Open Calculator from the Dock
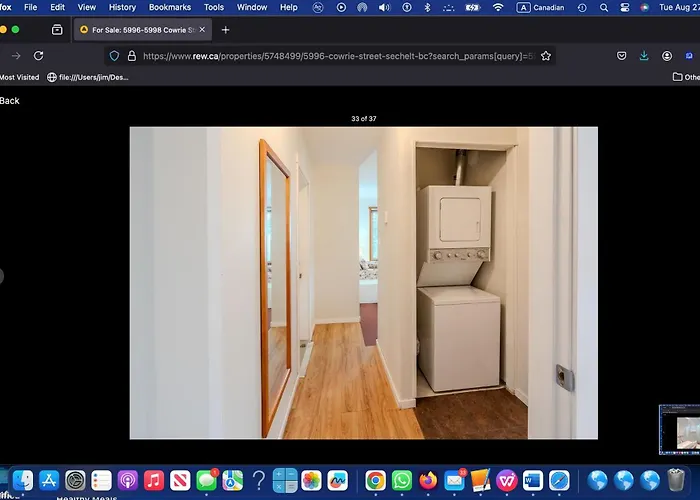Viewport: 700px width, 500px height. coord(285,481)
